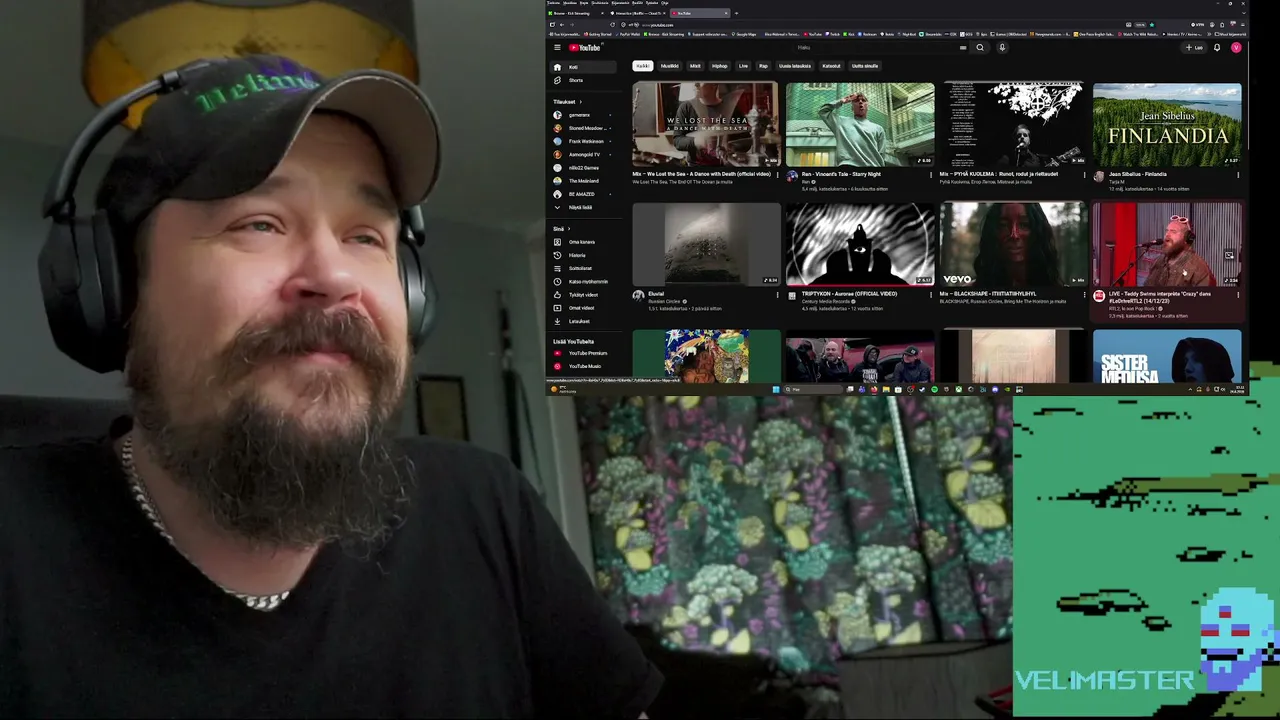Select the Rap filter chip

(x=763, y=66)
